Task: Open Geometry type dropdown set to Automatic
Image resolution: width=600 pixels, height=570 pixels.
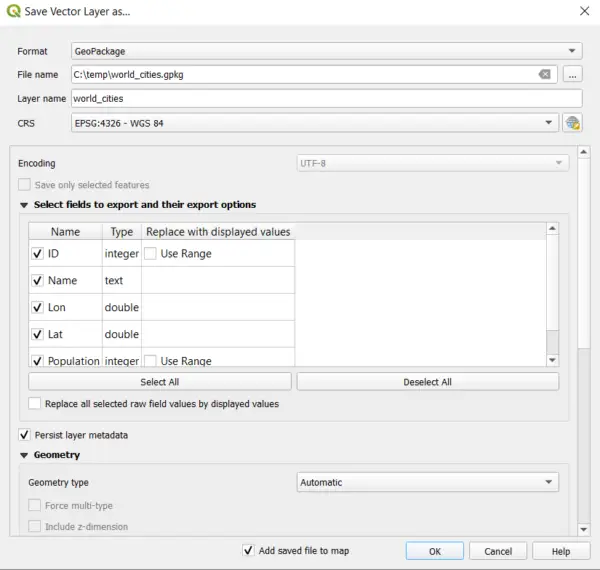Action: coord(427,482)
